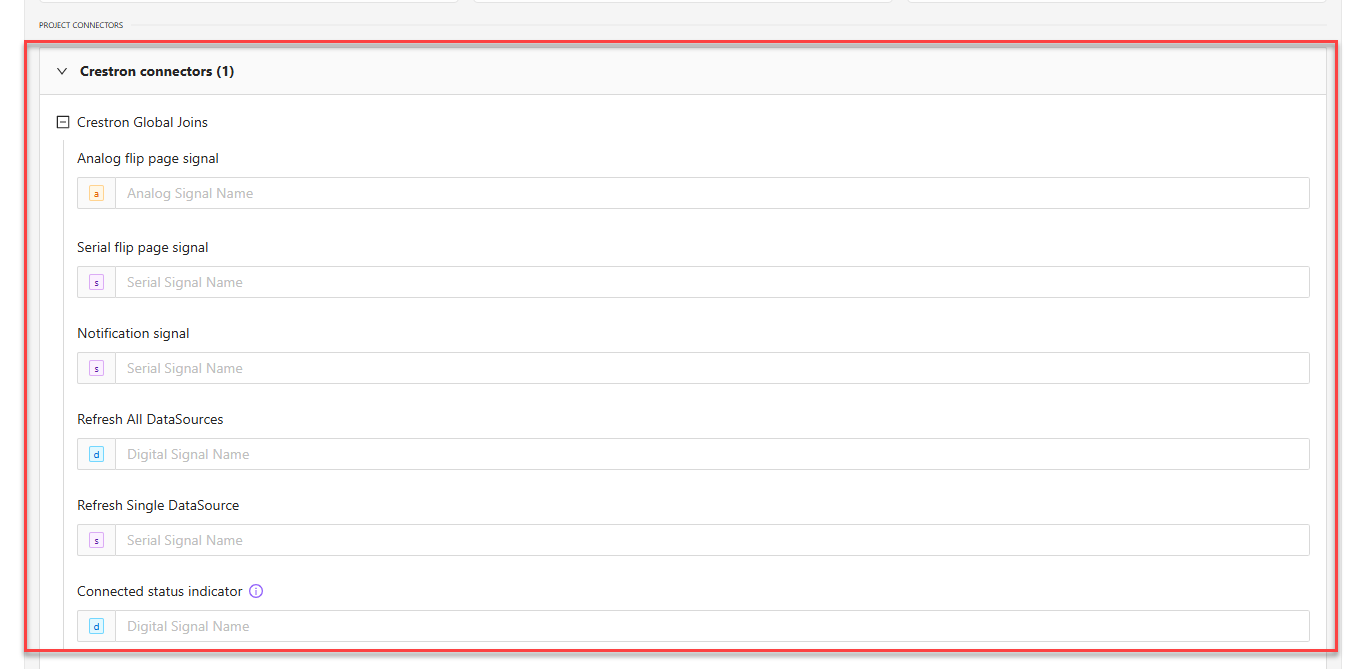The width and height of the screenshot is (1364, 669).
Task: Click the Refresh Single DataSource input field
Action: click(711, 541)
